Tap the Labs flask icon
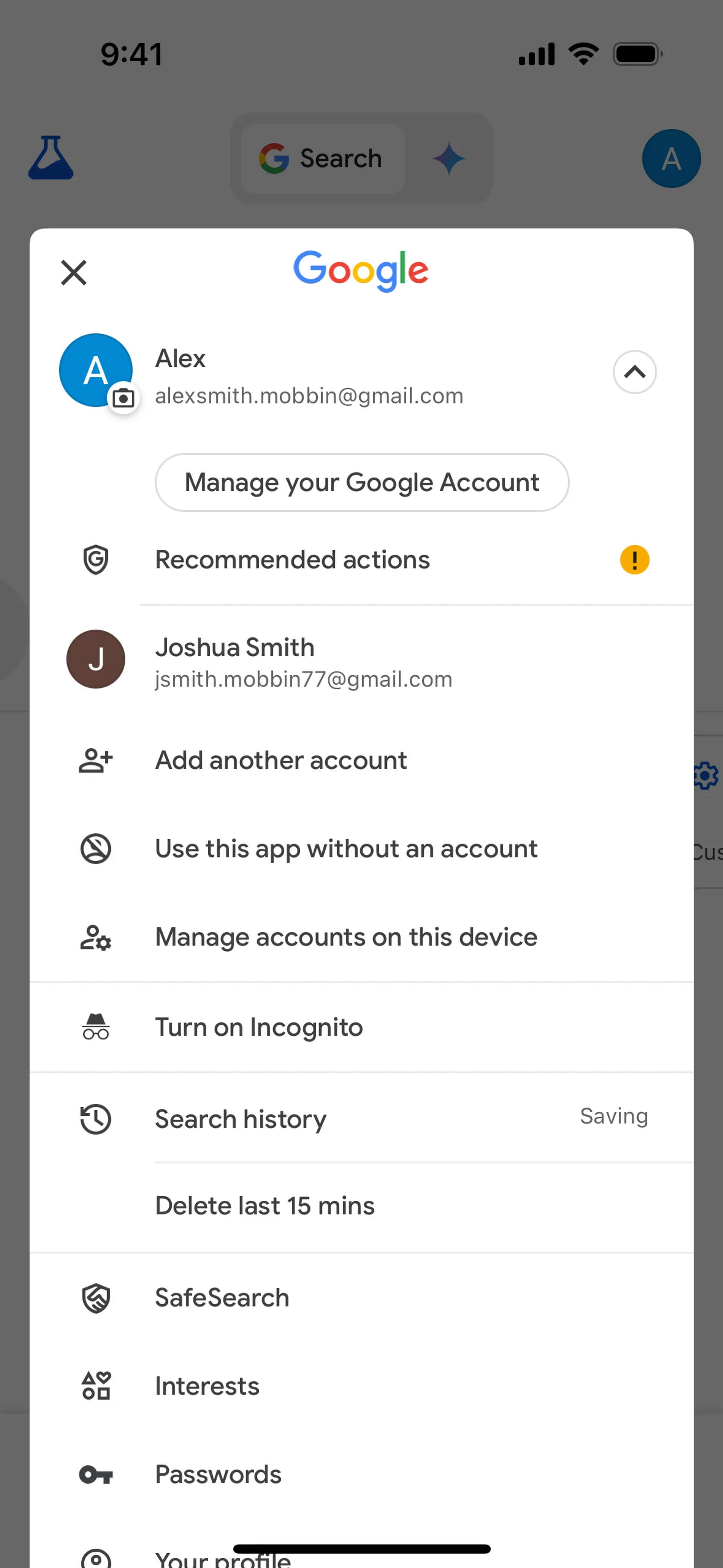 pyautogui.click(x=51, y=157)
